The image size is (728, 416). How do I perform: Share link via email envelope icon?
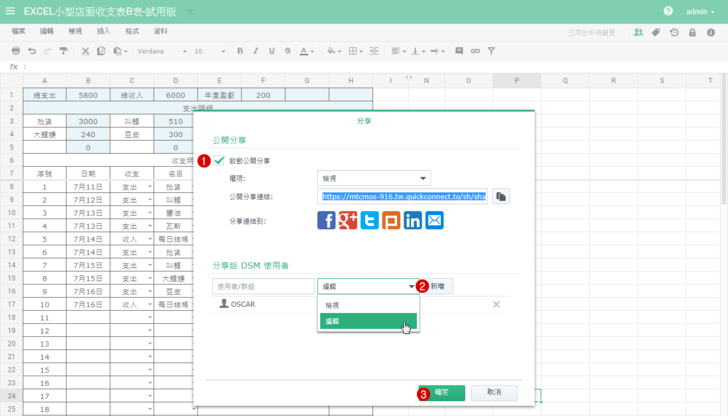tap(434, 221)
